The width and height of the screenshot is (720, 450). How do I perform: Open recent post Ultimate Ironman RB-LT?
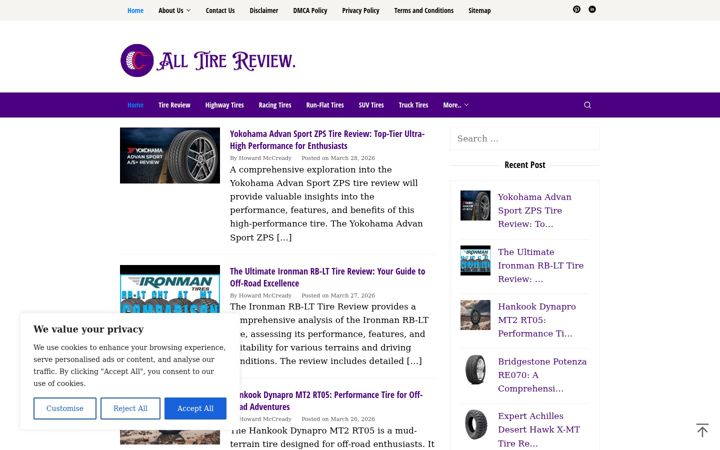[540, 265]
